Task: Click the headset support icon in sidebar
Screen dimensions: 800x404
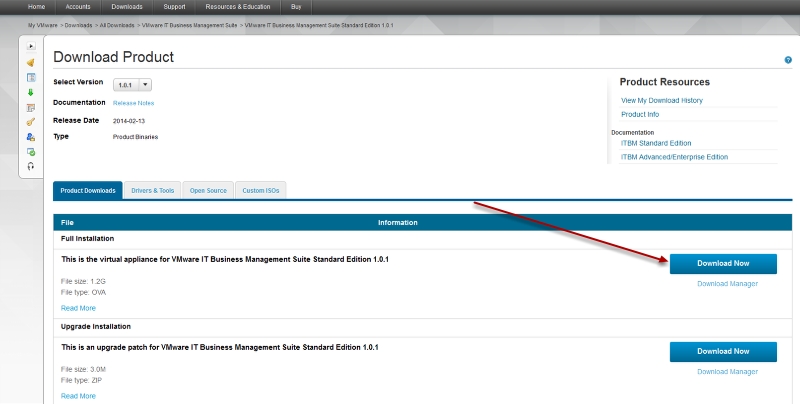Action: point(31,166)
